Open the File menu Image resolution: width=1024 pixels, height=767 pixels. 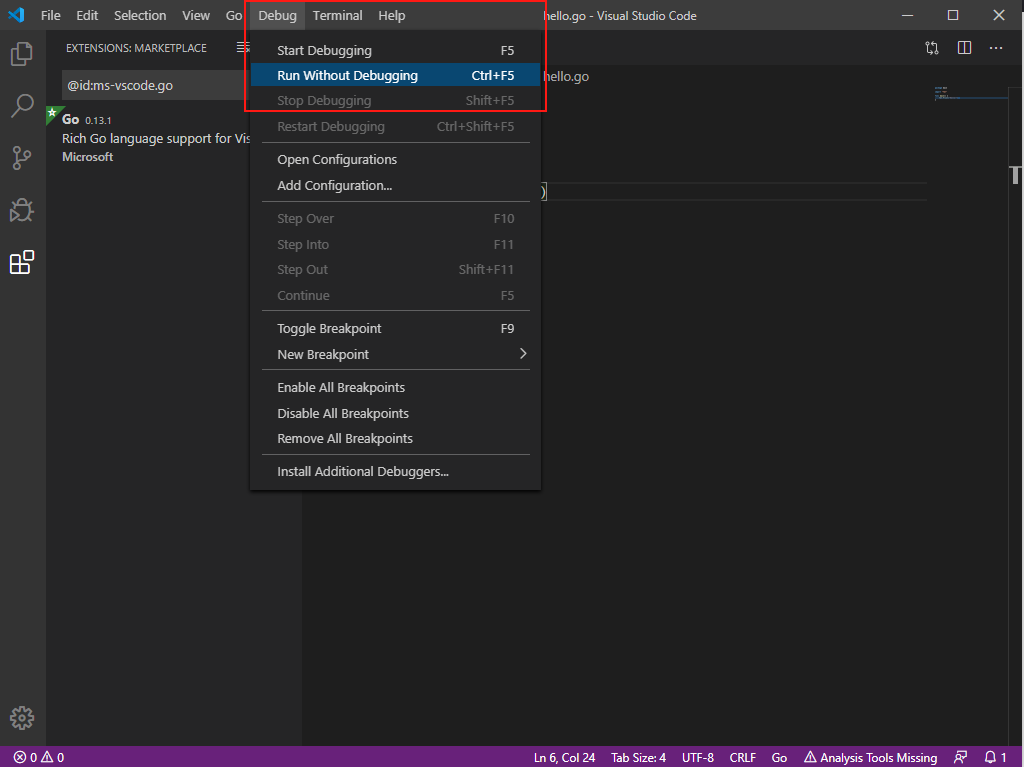pyautogui.click(x=50, y=15)
